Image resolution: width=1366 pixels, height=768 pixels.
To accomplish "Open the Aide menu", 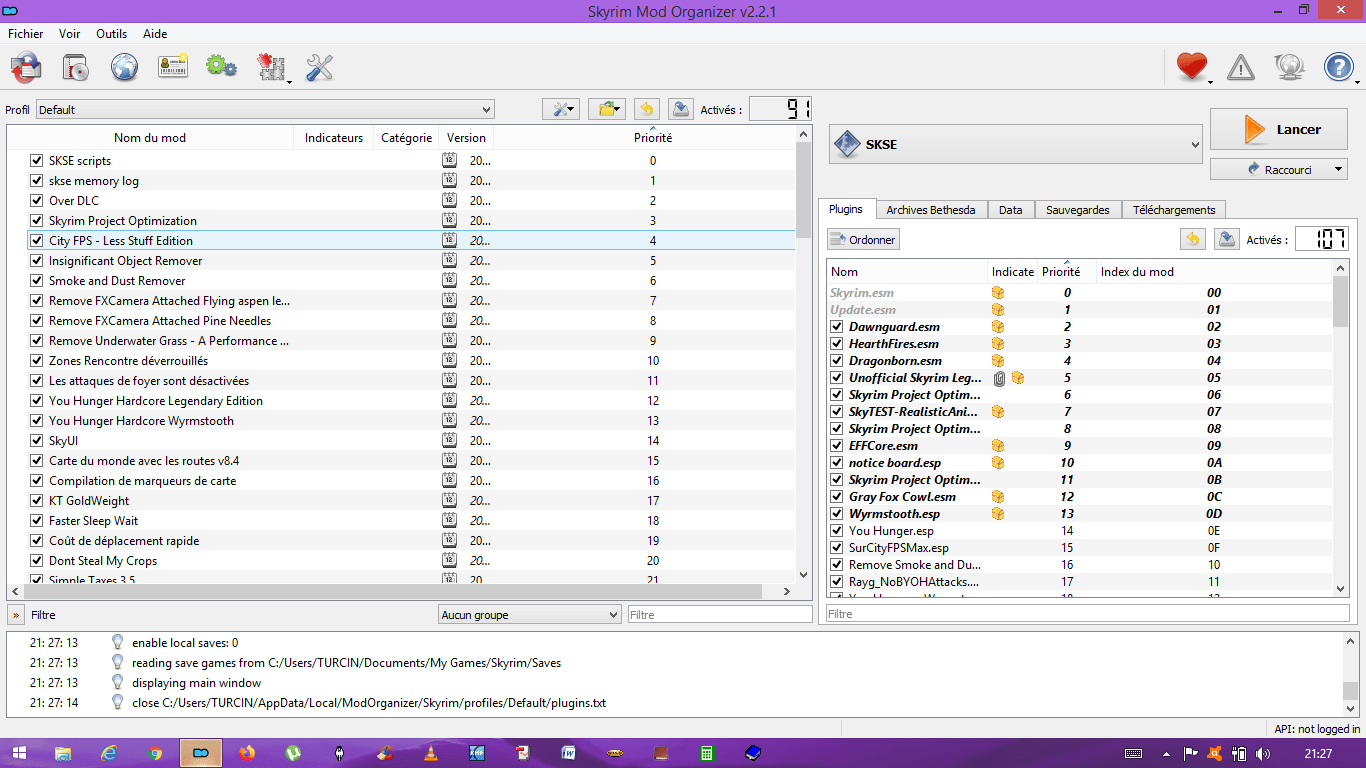I will point(155,33).
